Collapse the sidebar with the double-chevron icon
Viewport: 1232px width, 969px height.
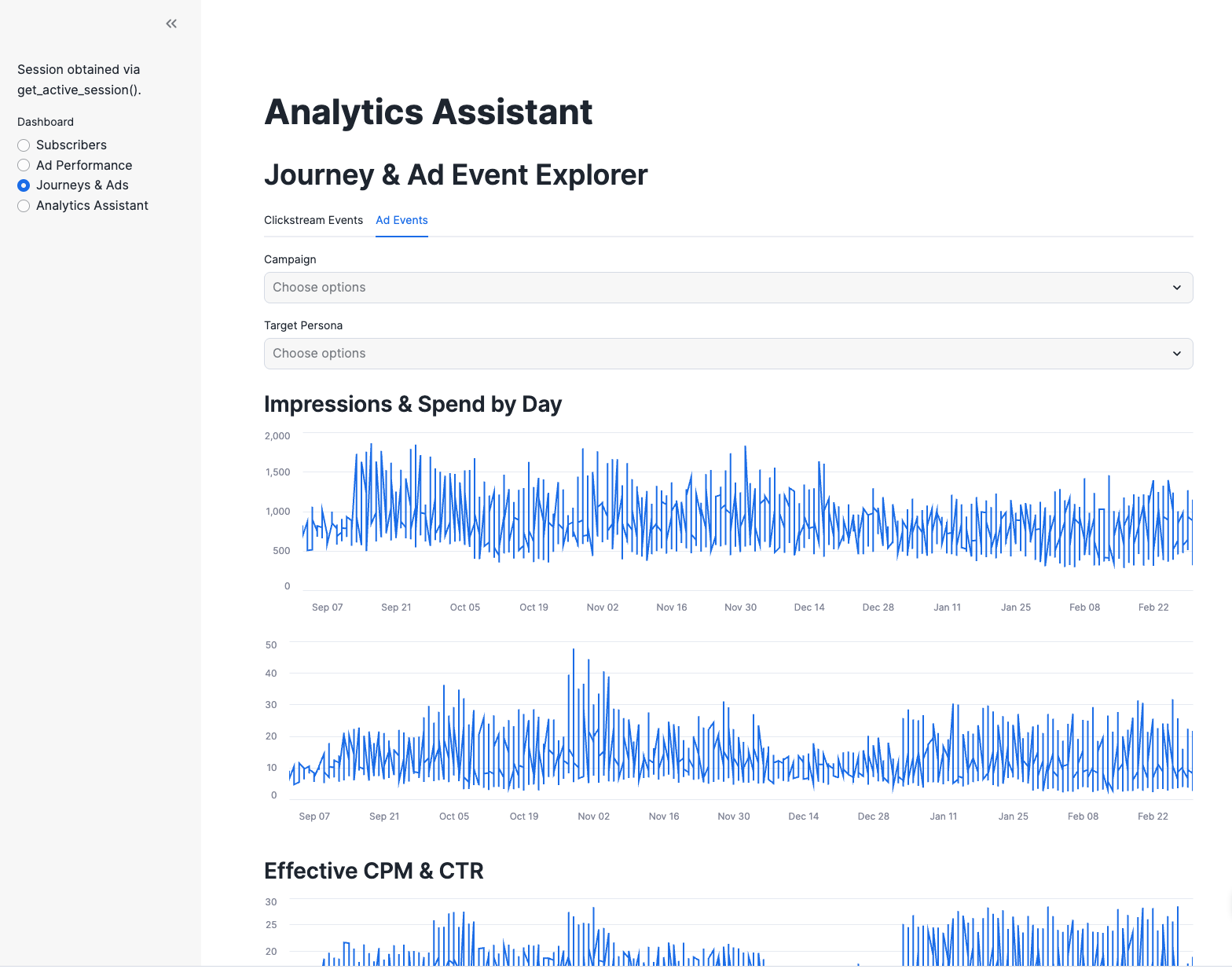(x=171, y=24)
